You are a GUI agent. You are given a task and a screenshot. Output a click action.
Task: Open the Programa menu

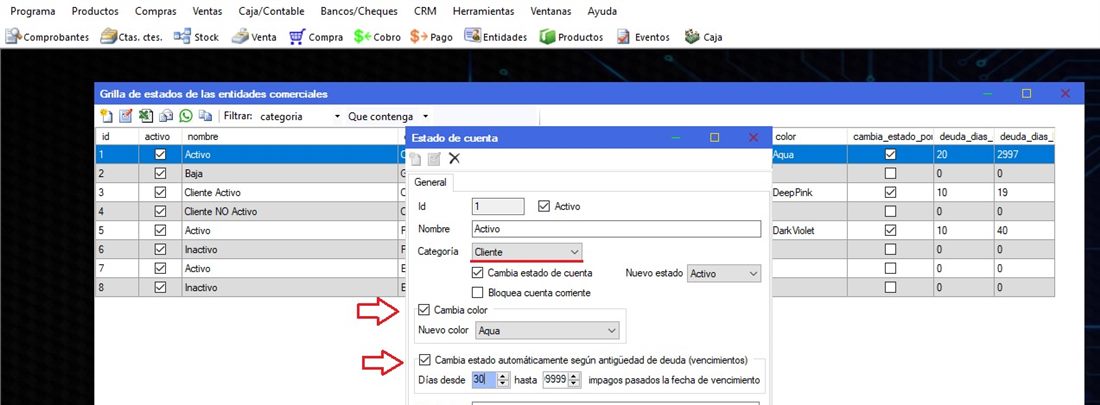tap(34, 11)
